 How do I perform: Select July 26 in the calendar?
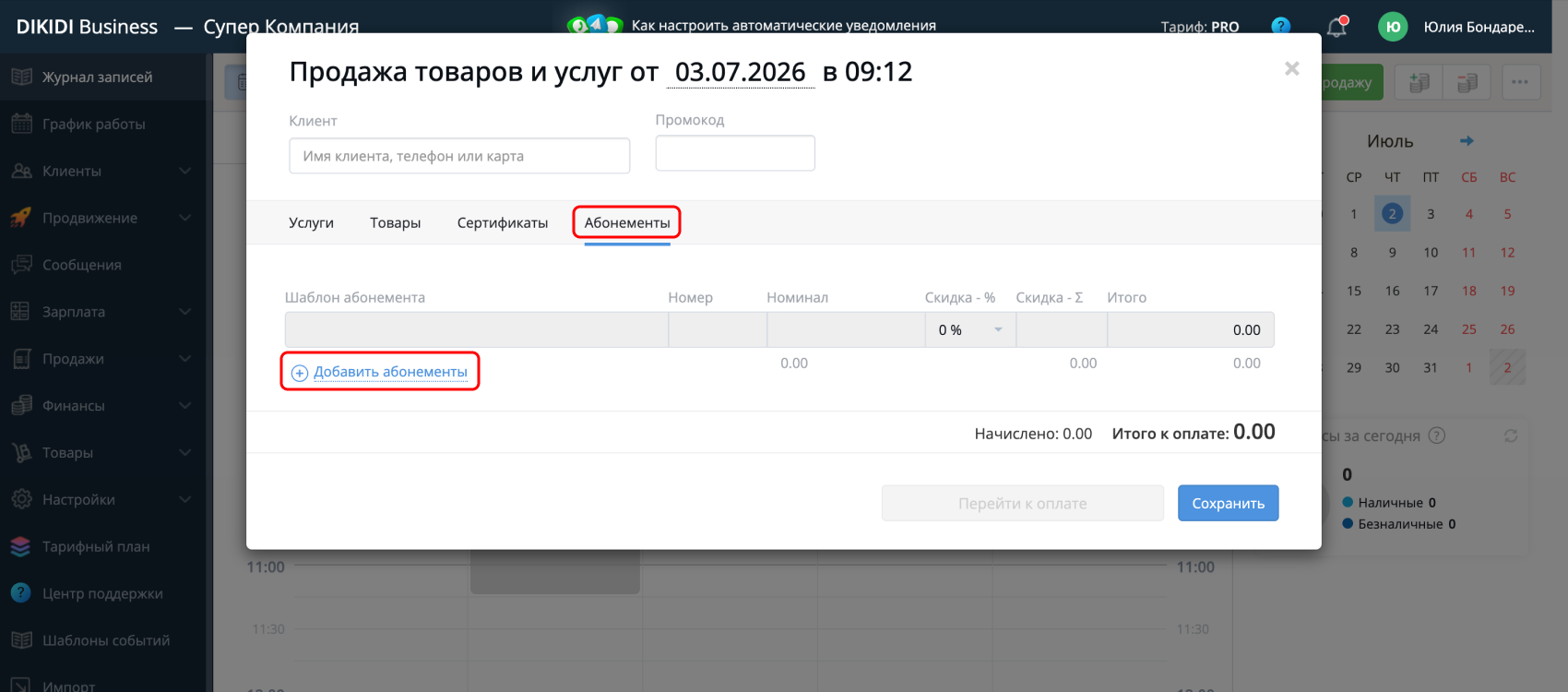(1507, 328)
